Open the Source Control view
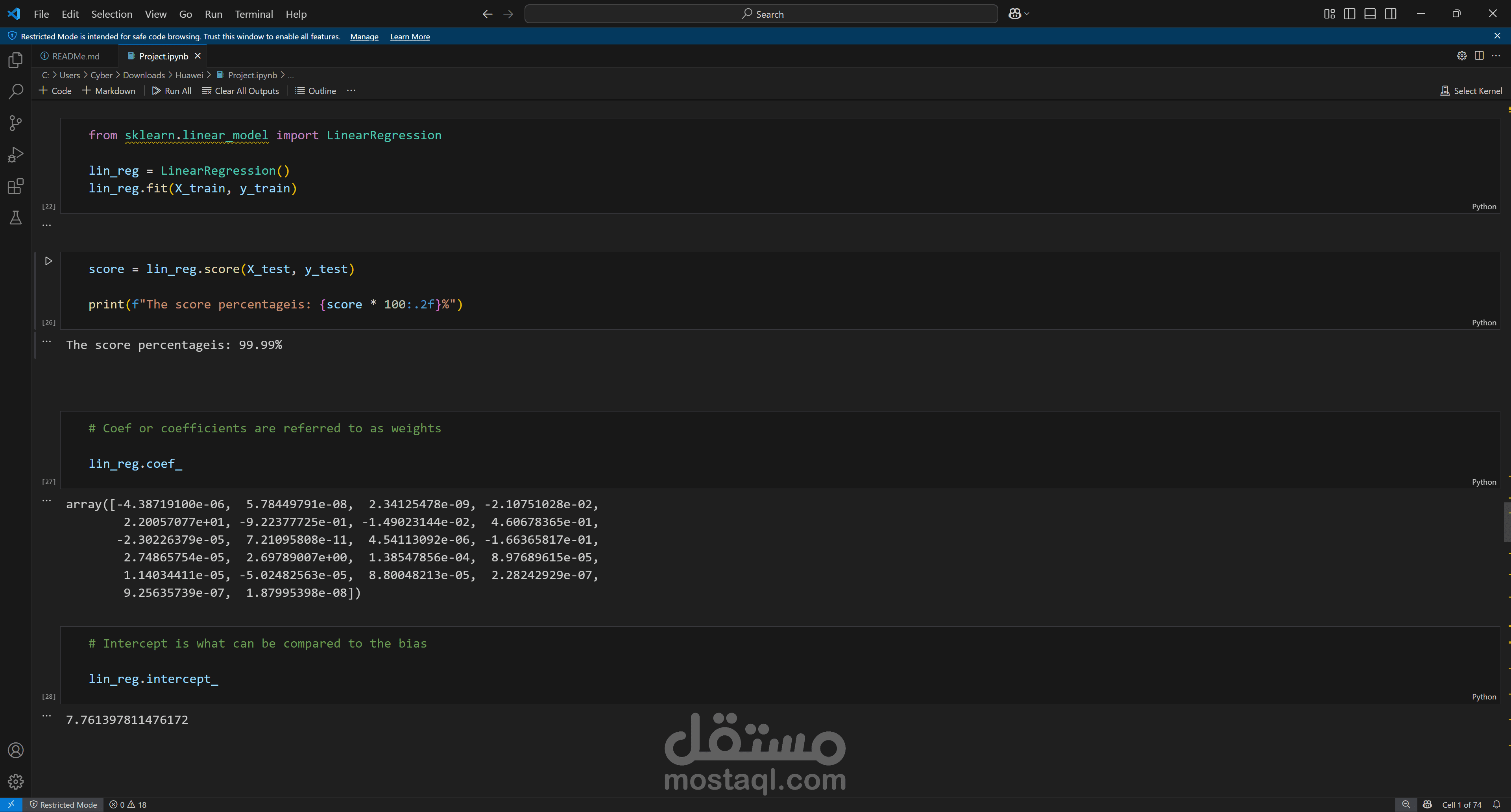The height and width of the screenshot is (812, 1511). pos(16,123)
